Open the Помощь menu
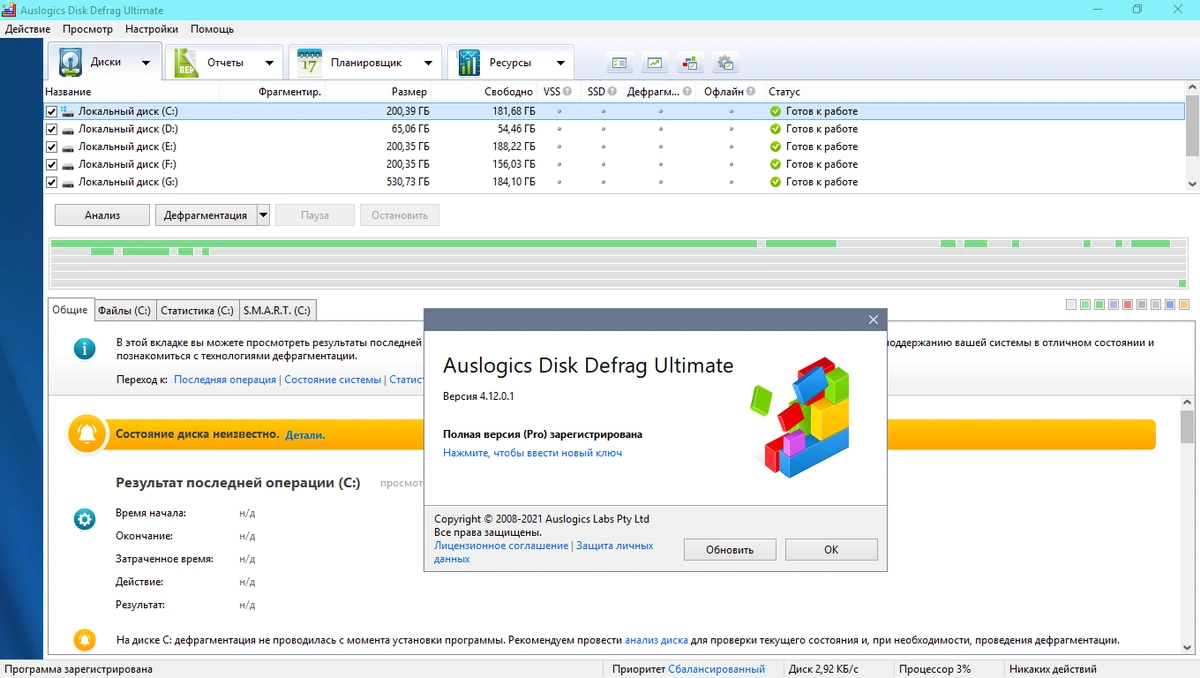Viewport: 1200px width, 678px height. (212, 29)
